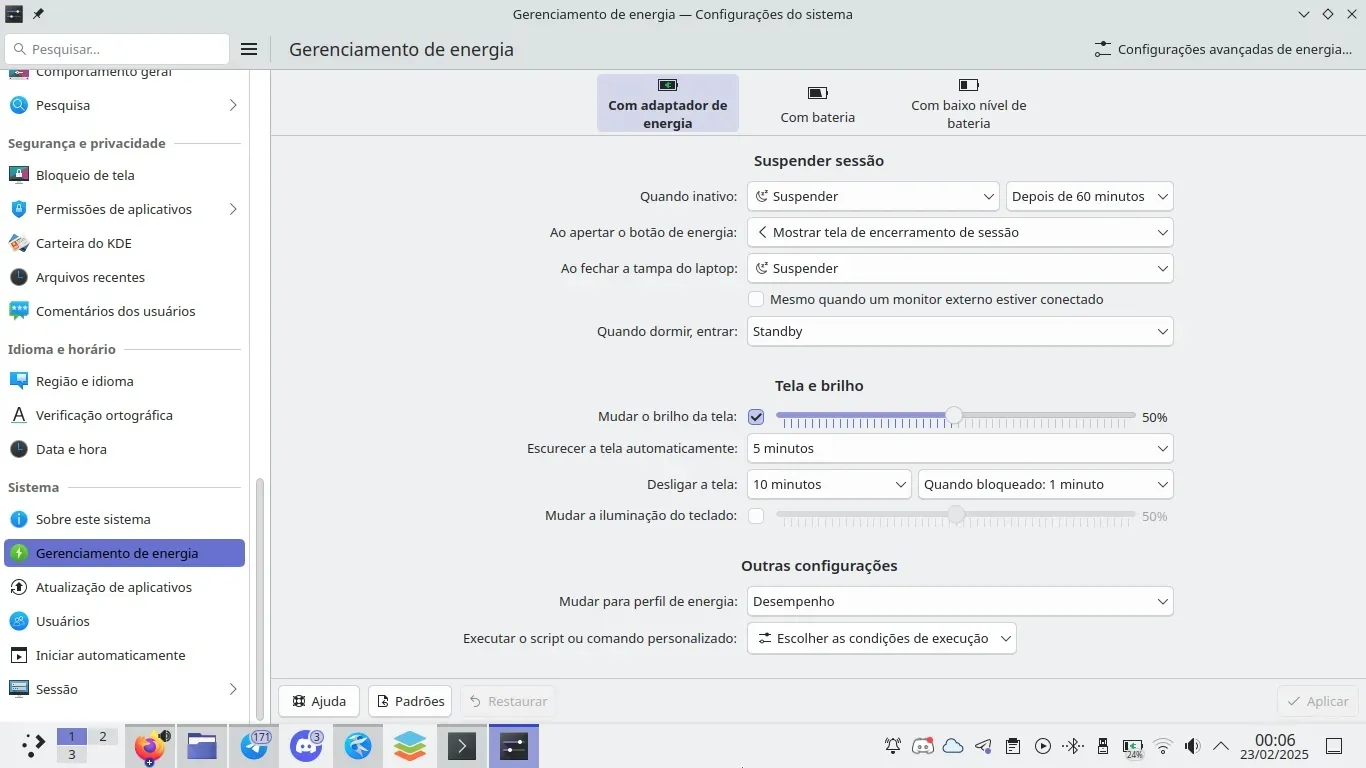
Task: Open the Depois de 60 minutos dropdown
Action: pos(1089,196)
